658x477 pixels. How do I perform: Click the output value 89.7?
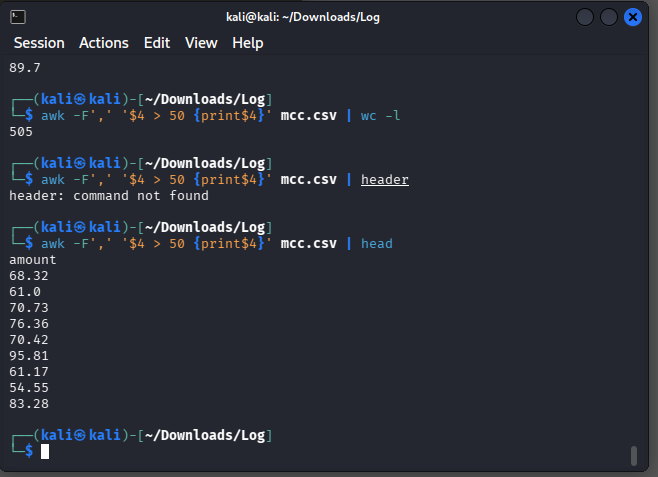coord(25,68)
